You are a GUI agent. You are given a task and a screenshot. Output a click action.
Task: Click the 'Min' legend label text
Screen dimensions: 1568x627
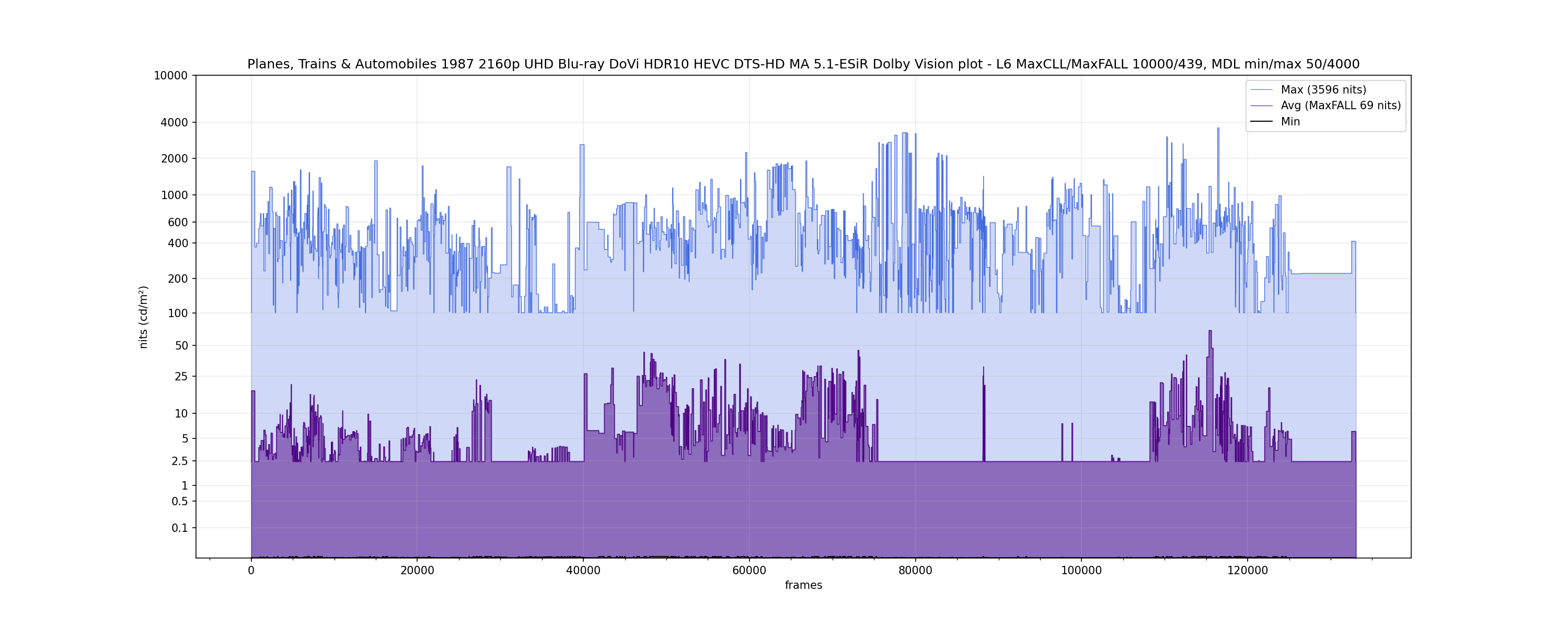[x=1290, y=122]
